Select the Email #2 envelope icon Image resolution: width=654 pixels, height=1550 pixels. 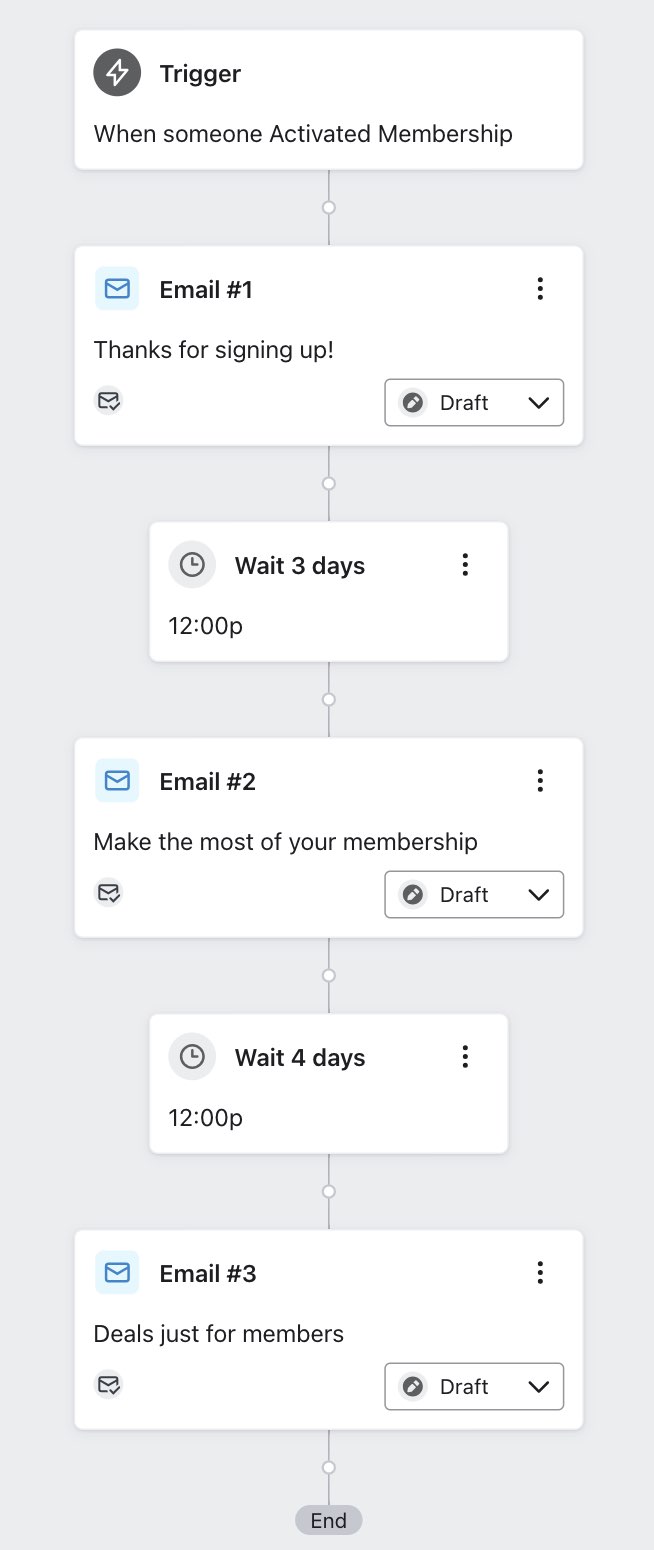(117, 780)
